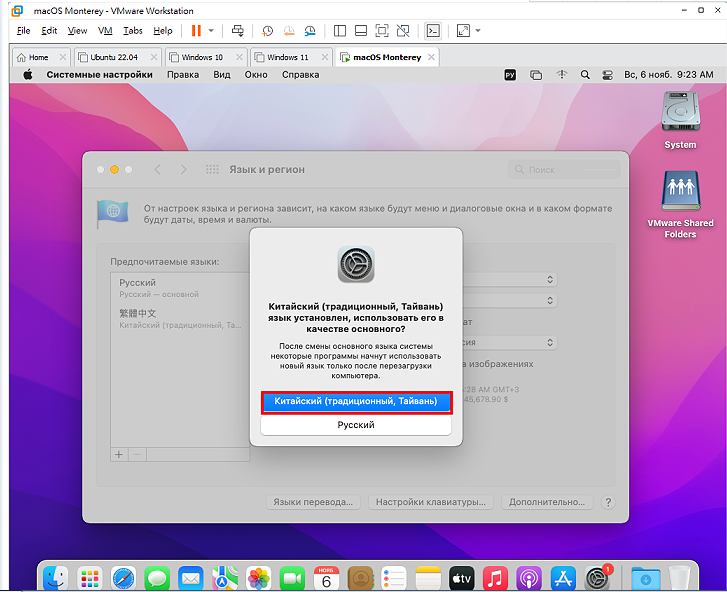Open Launchpad from the Dock

point(89,578)
